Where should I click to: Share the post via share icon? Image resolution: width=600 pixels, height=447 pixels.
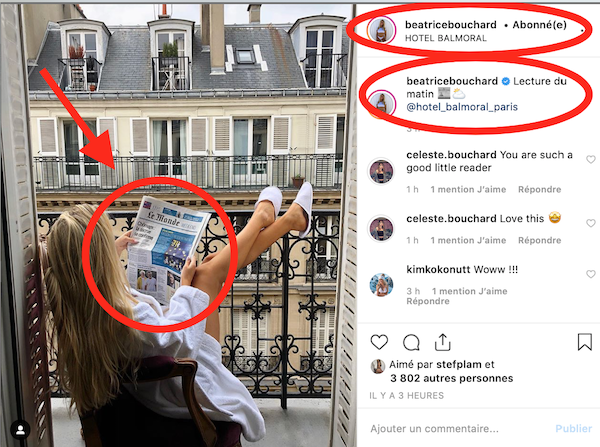coord(442,342)
